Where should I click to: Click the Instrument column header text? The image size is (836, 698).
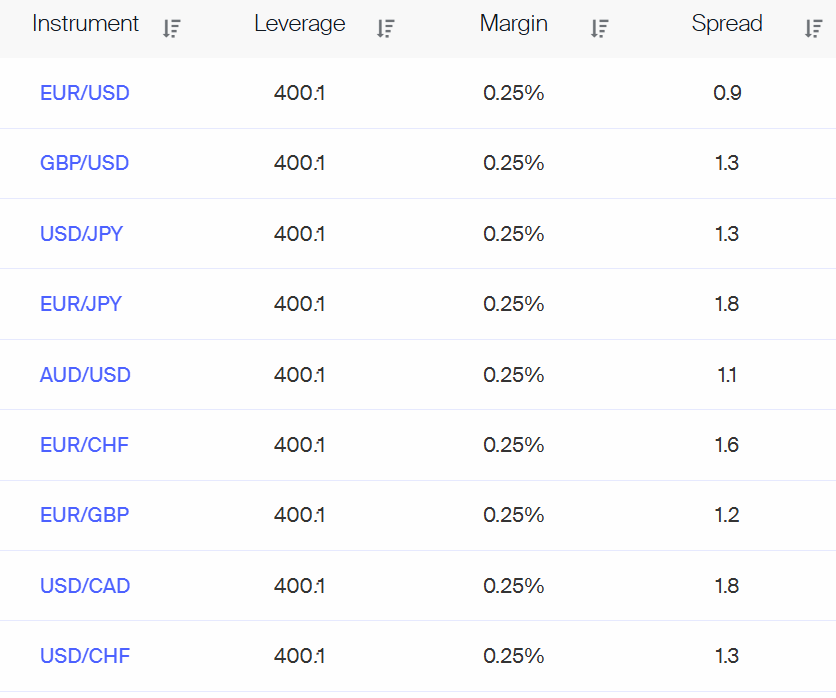tap(85, 23)
